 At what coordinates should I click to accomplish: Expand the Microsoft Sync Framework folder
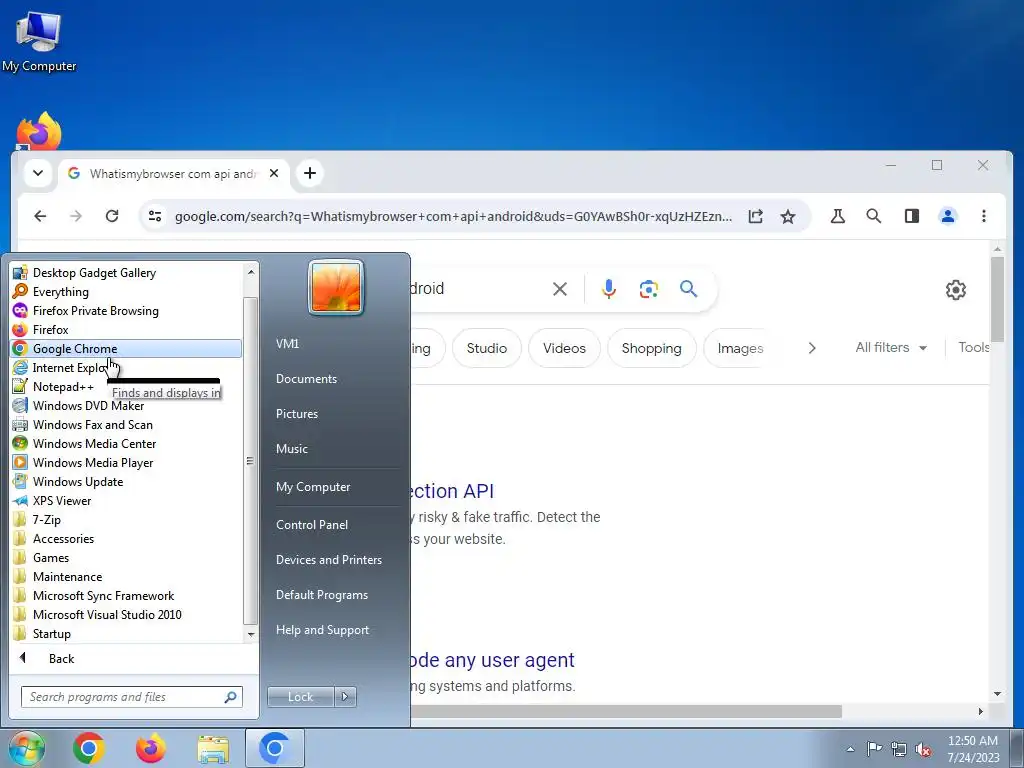point(126,596)
